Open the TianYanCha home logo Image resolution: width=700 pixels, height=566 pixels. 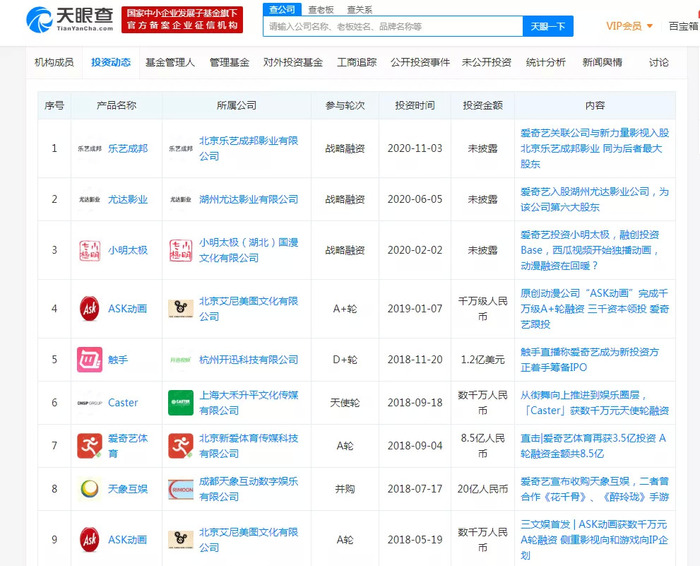point(70,20)
